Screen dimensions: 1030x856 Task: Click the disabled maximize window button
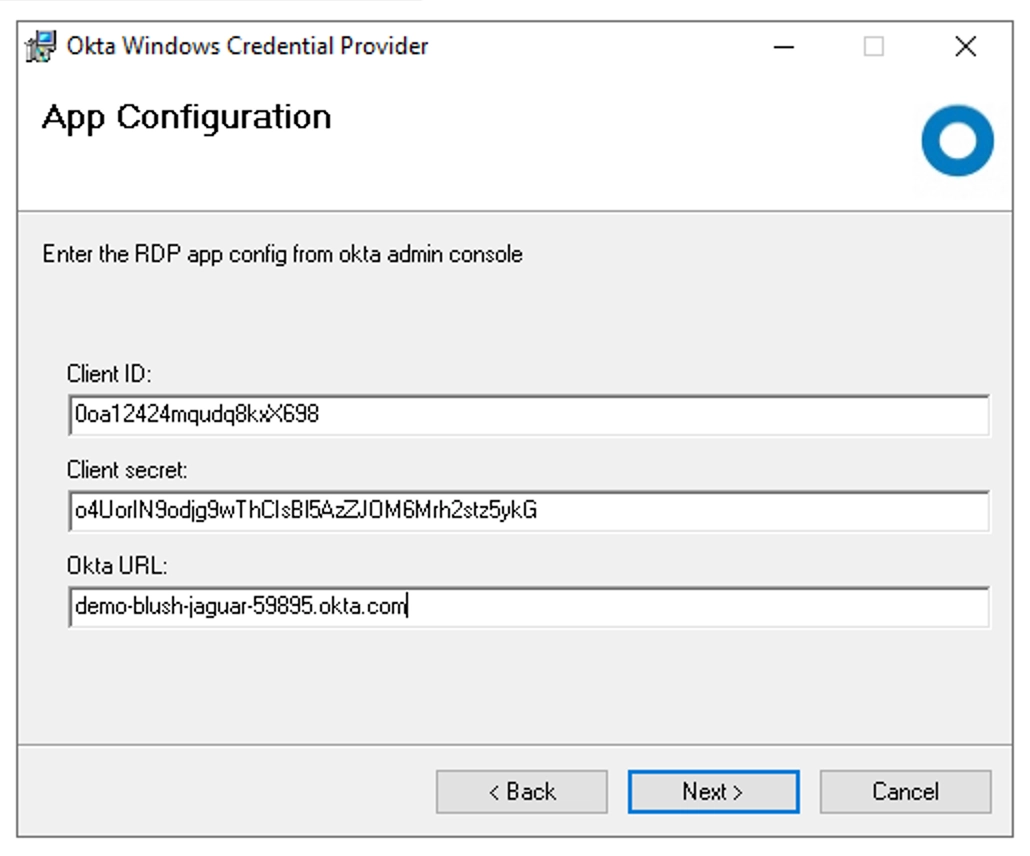(874, 47)
